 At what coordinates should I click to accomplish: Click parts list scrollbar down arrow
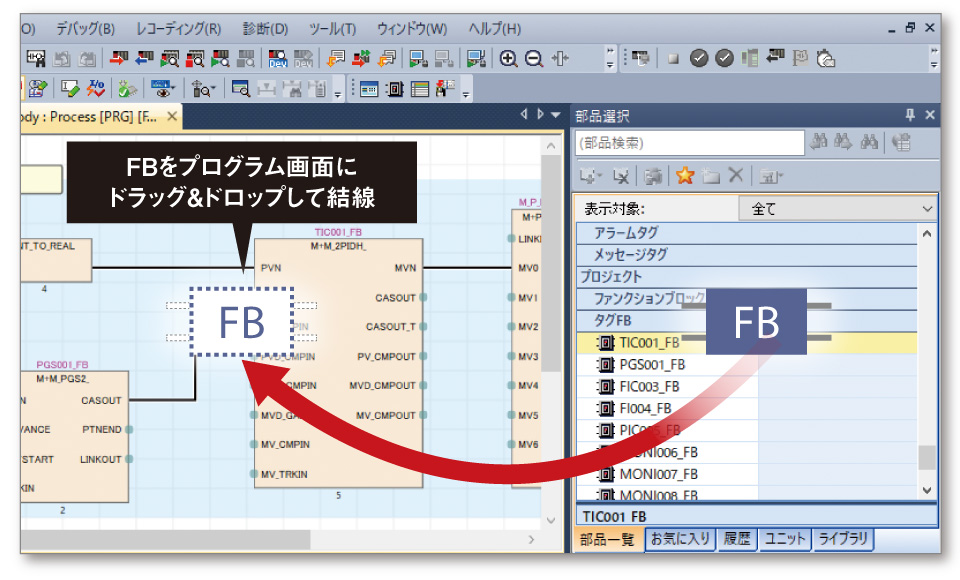(927, 490)
